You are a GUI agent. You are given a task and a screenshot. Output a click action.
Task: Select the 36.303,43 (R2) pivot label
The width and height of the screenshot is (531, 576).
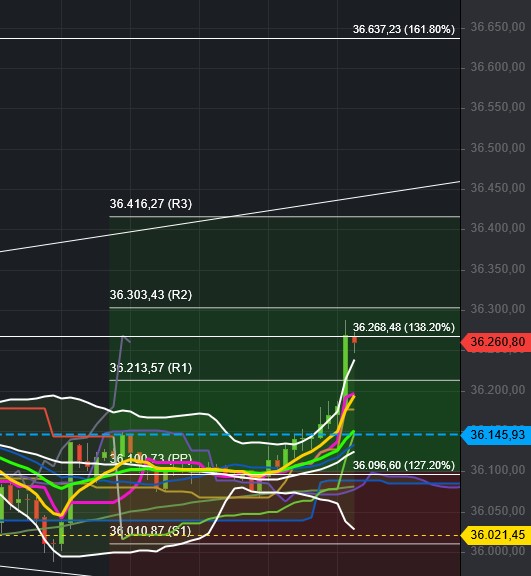click(x=151, y=295)
